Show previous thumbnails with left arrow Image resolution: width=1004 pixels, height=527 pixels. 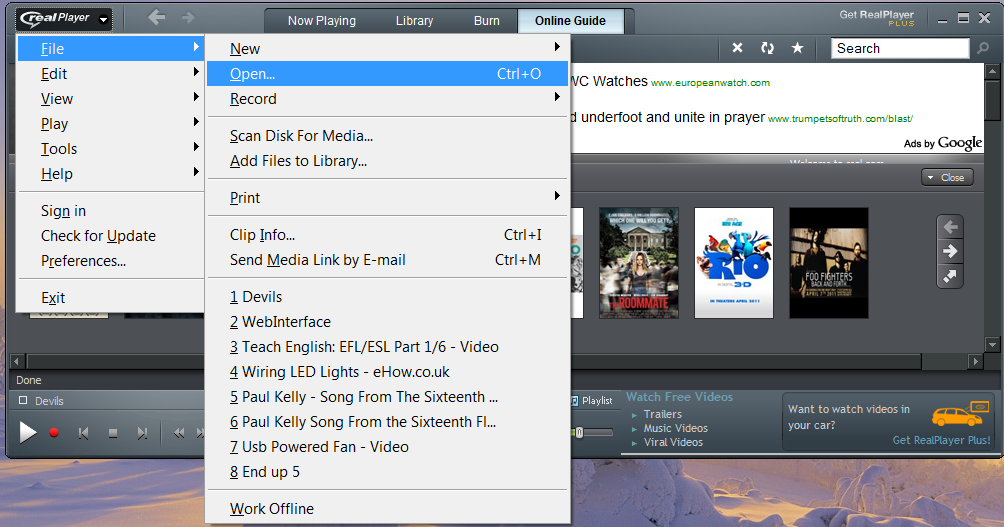(950, 227)
